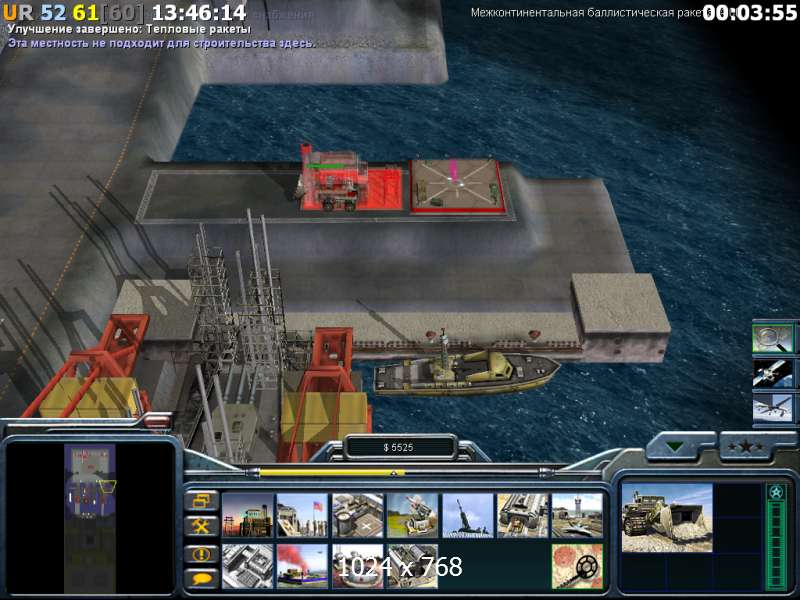The width and height of the screenshot is (800, 600).
Task: Use the spy satellite power shortcut
Action: point(772,373)
